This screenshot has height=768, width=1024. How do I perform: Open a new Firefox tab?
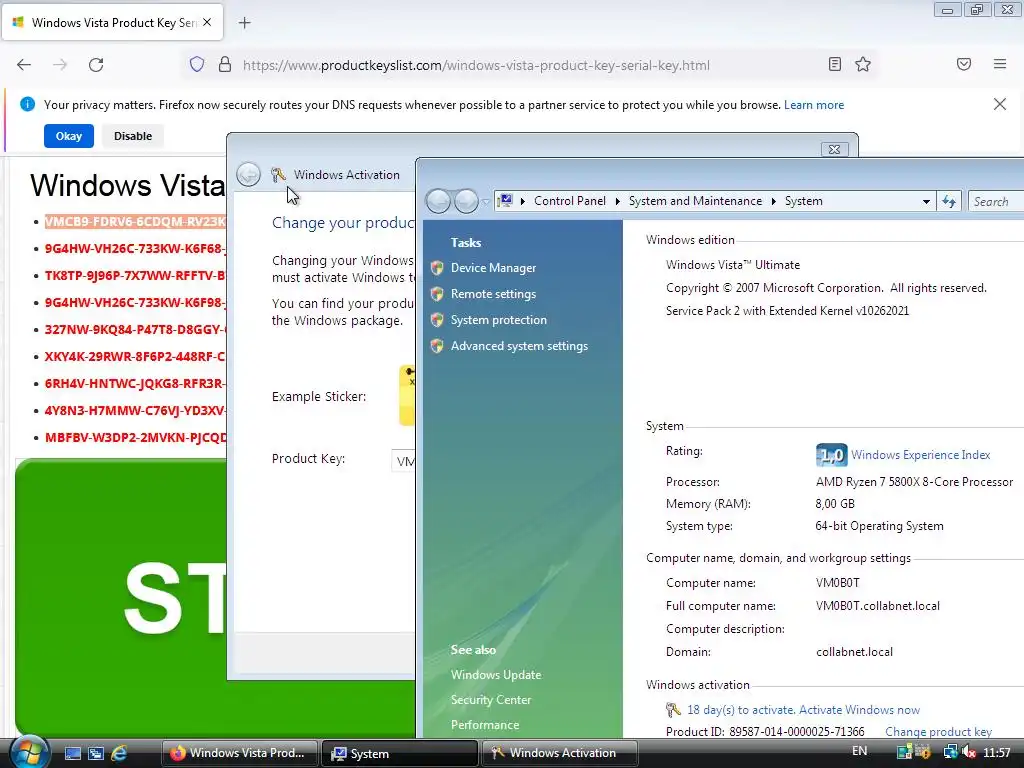[x=244, y=23]
